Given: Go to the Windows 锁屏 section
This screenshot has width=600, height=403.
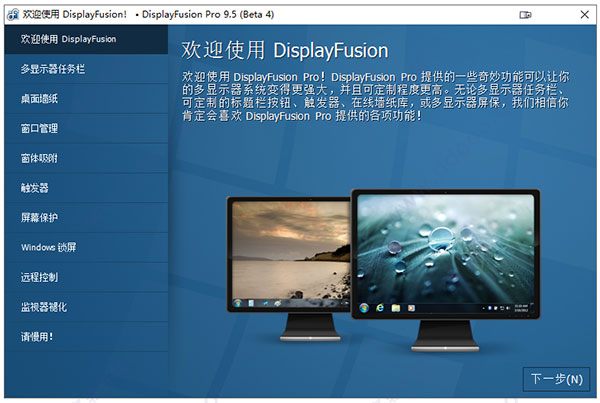Looking at the screenshot, I should [x=86, y=247].
